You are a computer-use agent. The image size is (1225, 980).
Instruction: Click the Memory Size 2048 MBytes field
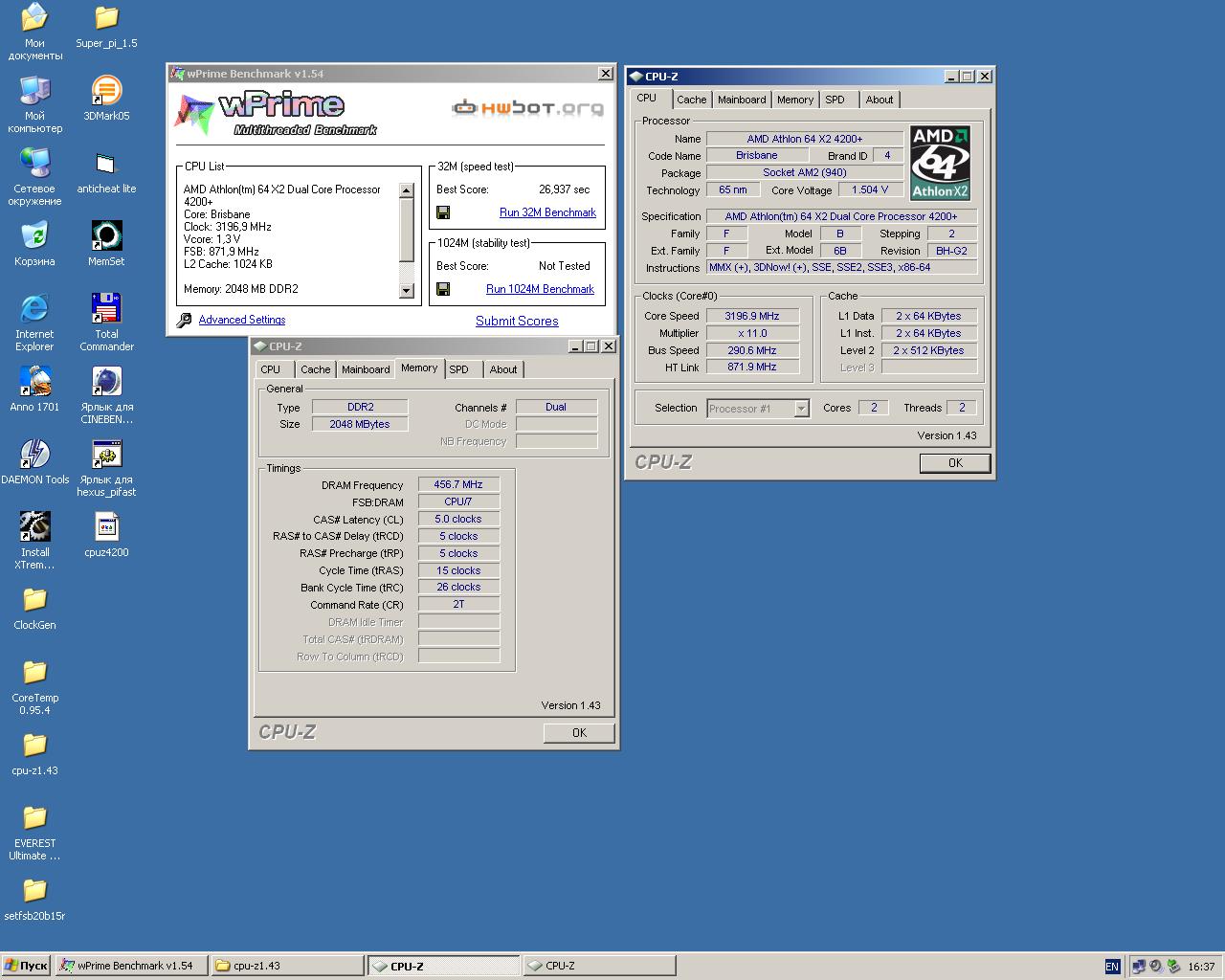[360, 424]
